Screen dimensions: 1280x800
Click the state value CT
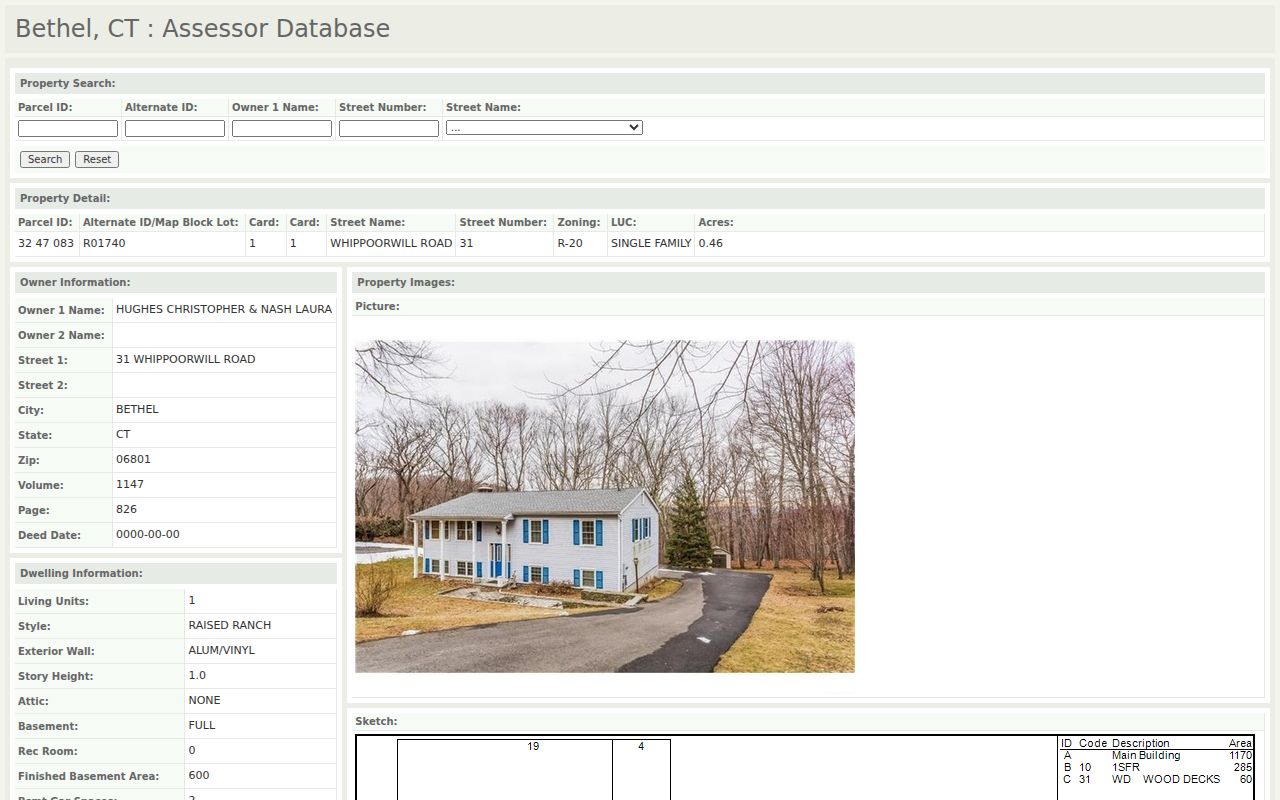pyautogui.click(x=123, y=435)
